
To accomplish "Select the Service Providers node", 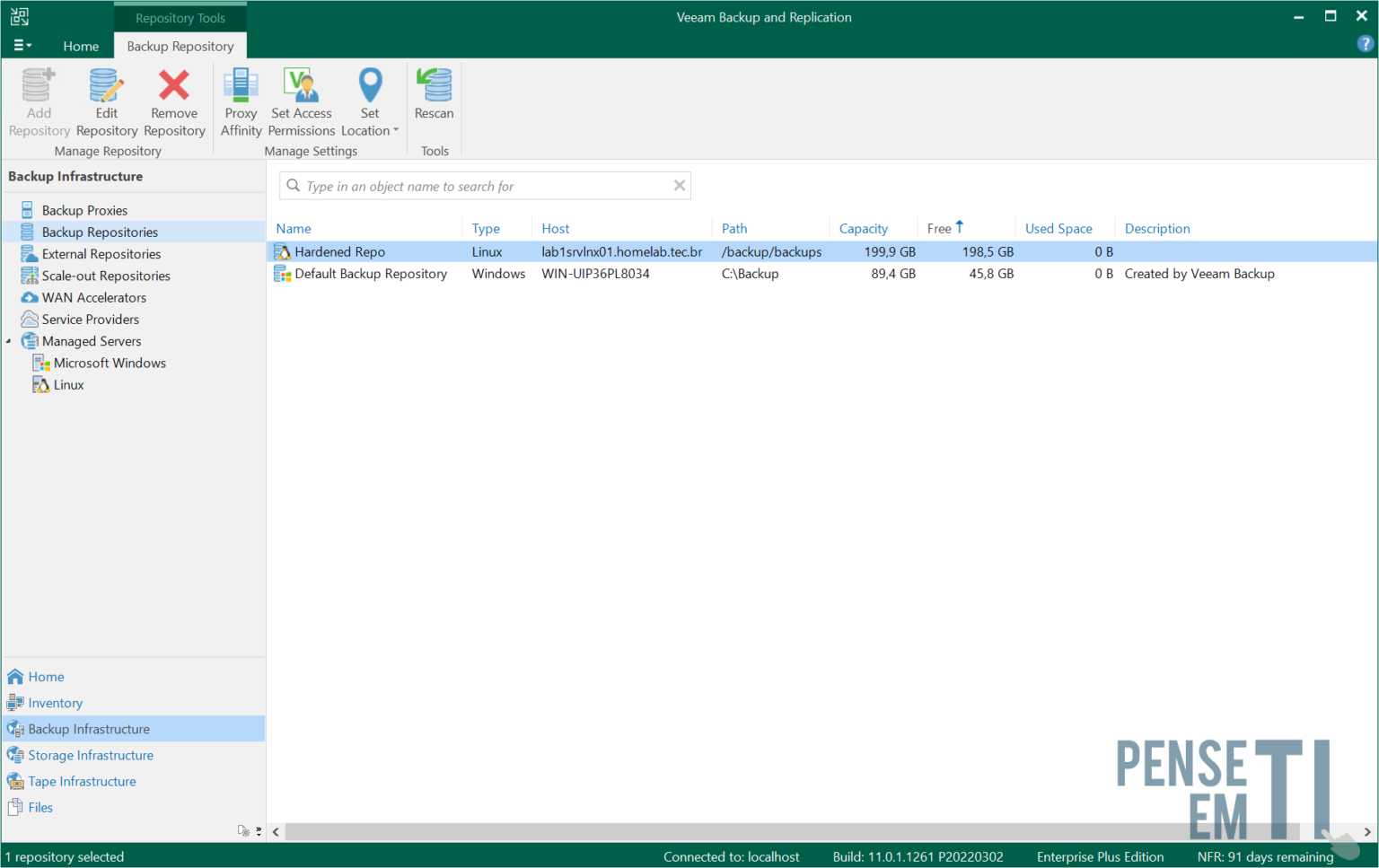I will click(x=87, y=319).
